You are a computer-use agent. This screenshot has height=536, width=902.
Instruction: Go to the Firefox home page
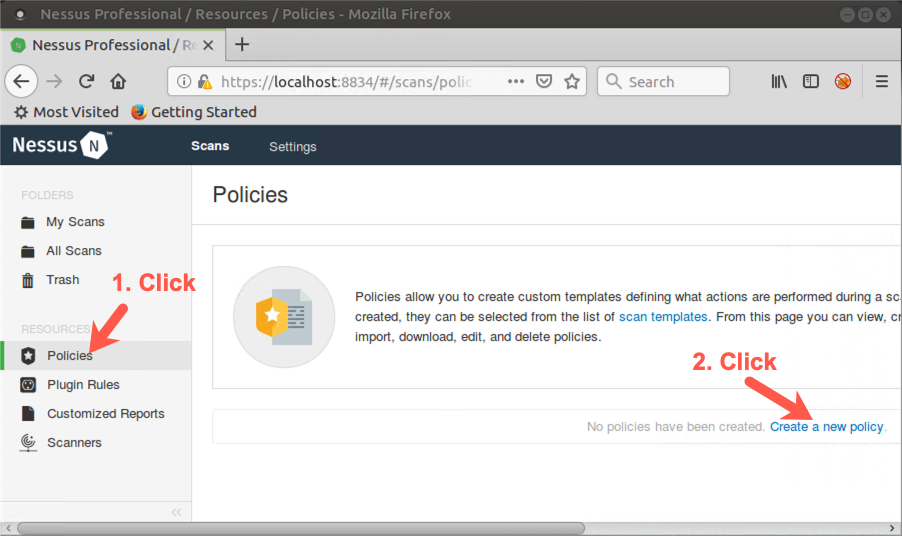coord(118,82)
